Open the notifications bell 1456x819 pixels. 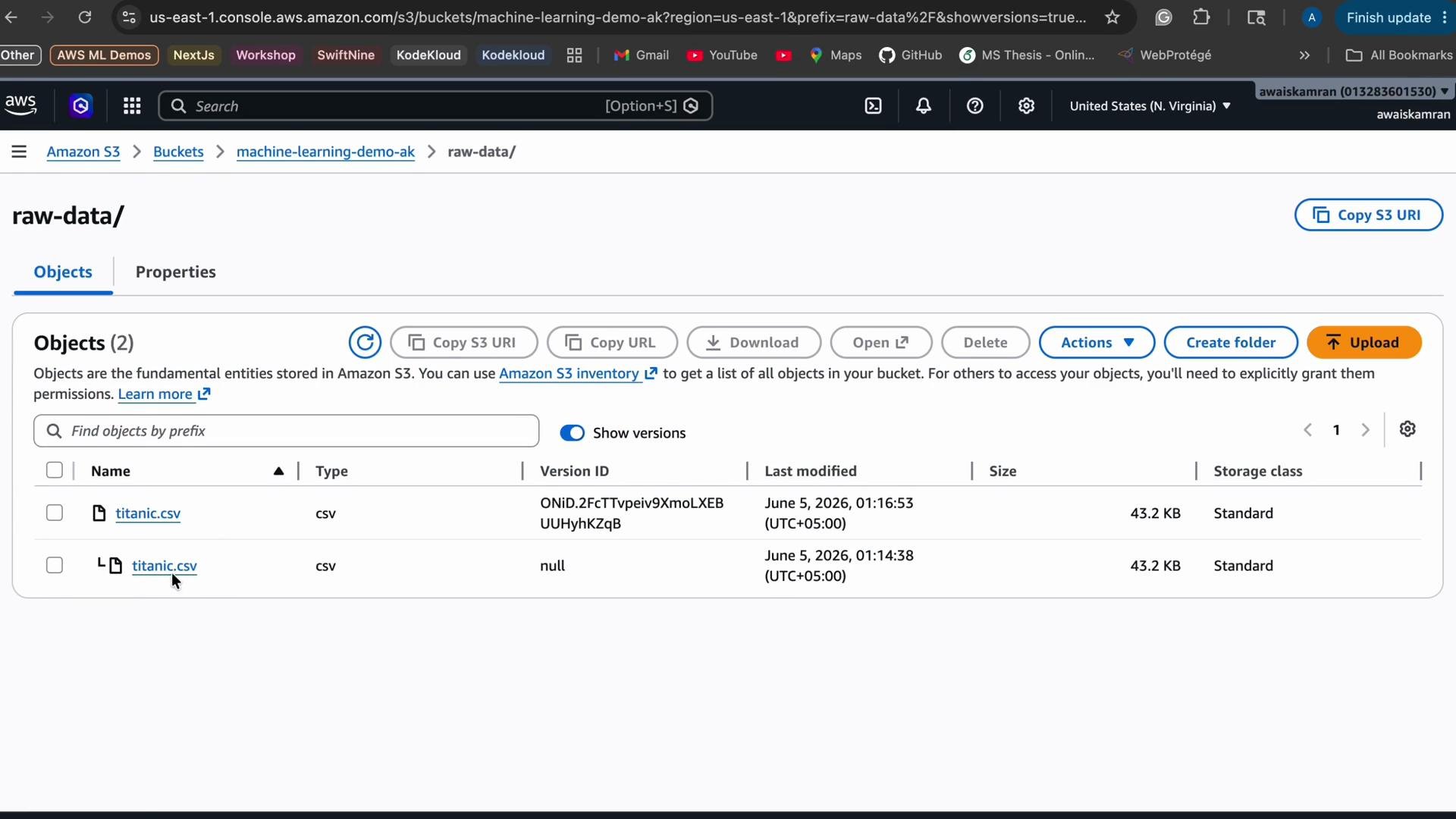tap(924, 106)
